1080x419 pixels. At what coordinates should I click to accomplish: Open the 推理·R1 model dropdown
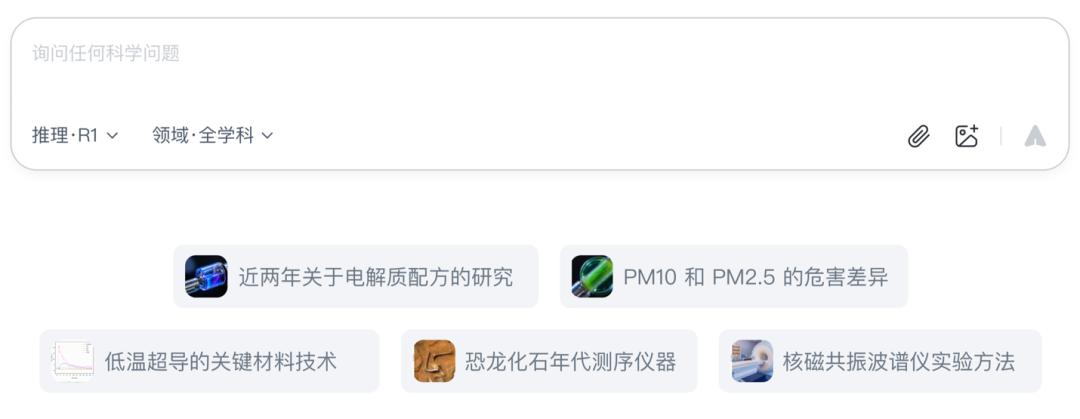pos(75,135)
